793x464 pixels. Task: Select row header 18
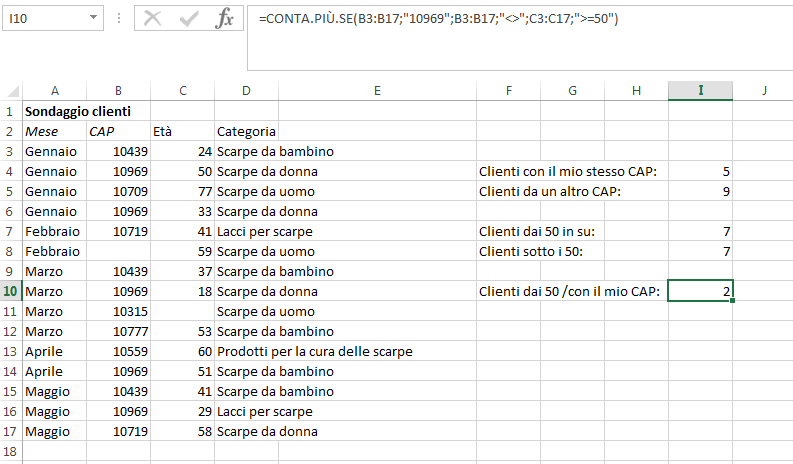[x=11, y=451]
